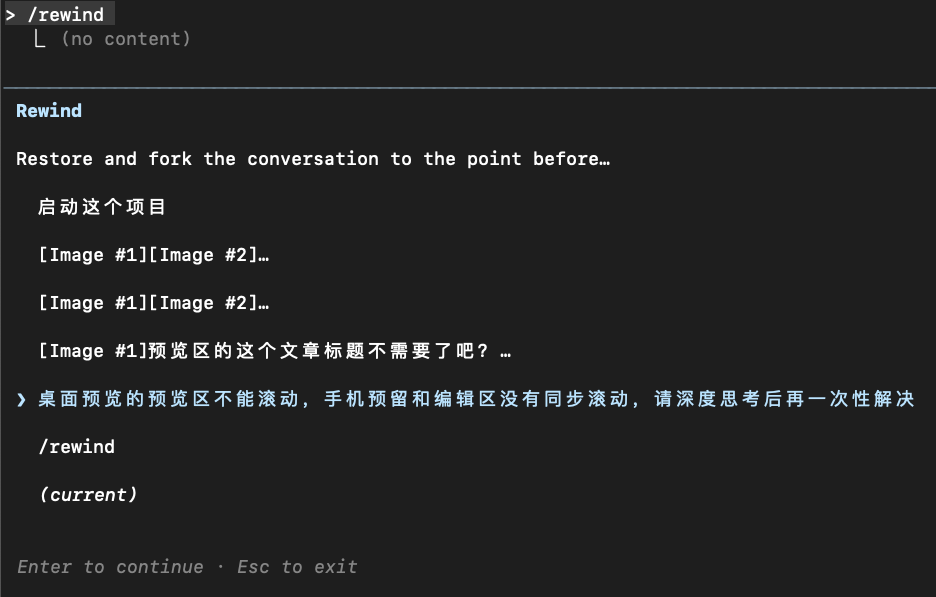The image size is (936, 597).
Task: Select the 启动这个项目 conversation entry
Action: point(104,207)
